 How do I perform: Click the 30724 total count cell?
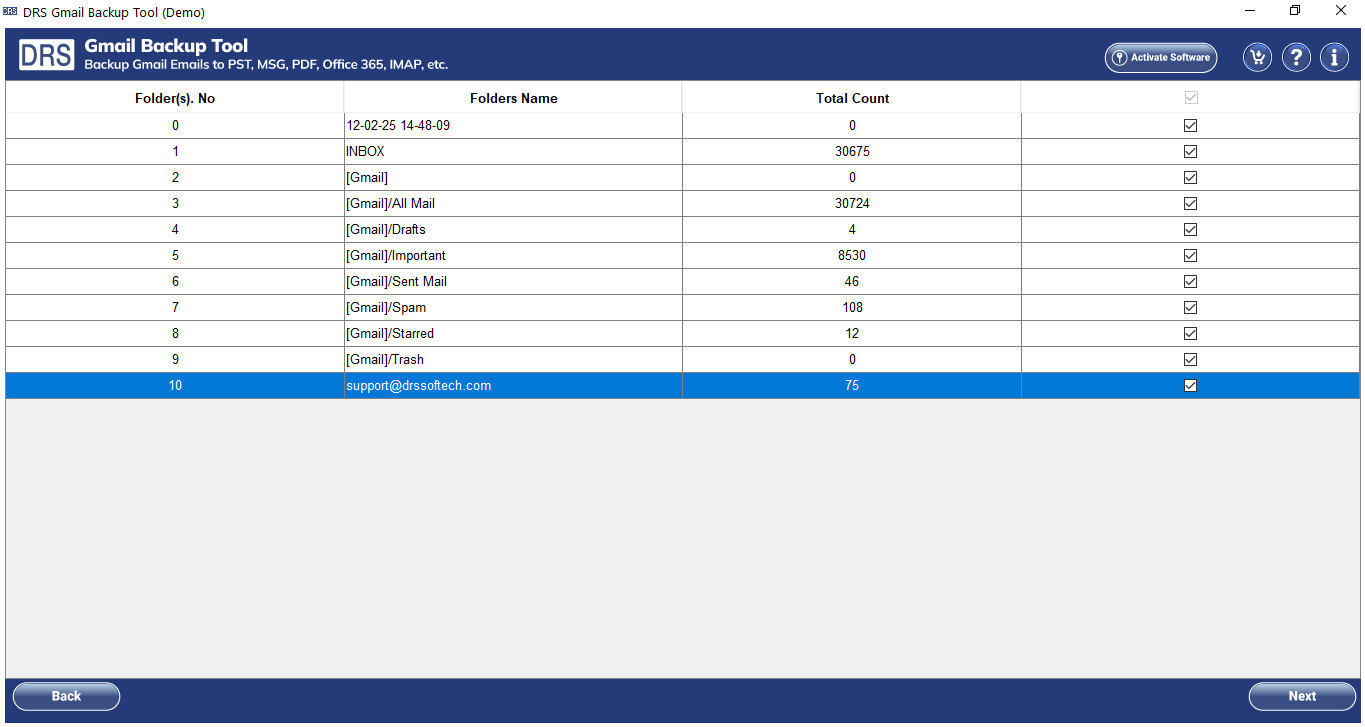click(x=852, y=204)
